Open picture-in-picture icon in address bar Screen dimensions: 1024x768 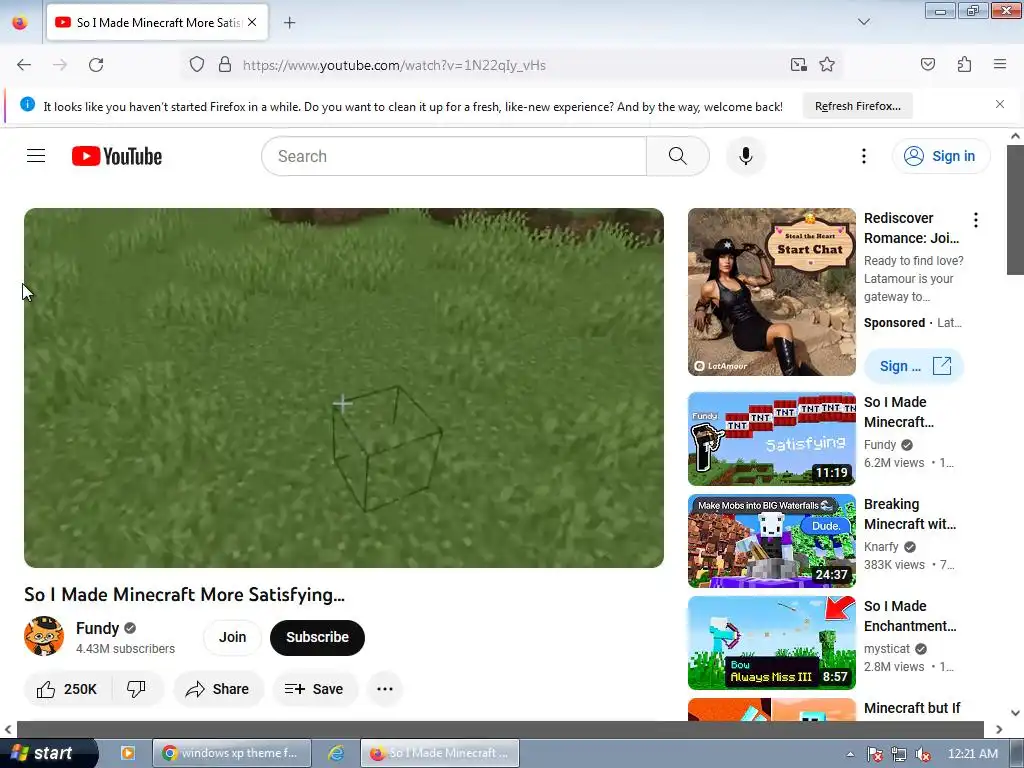798,64
